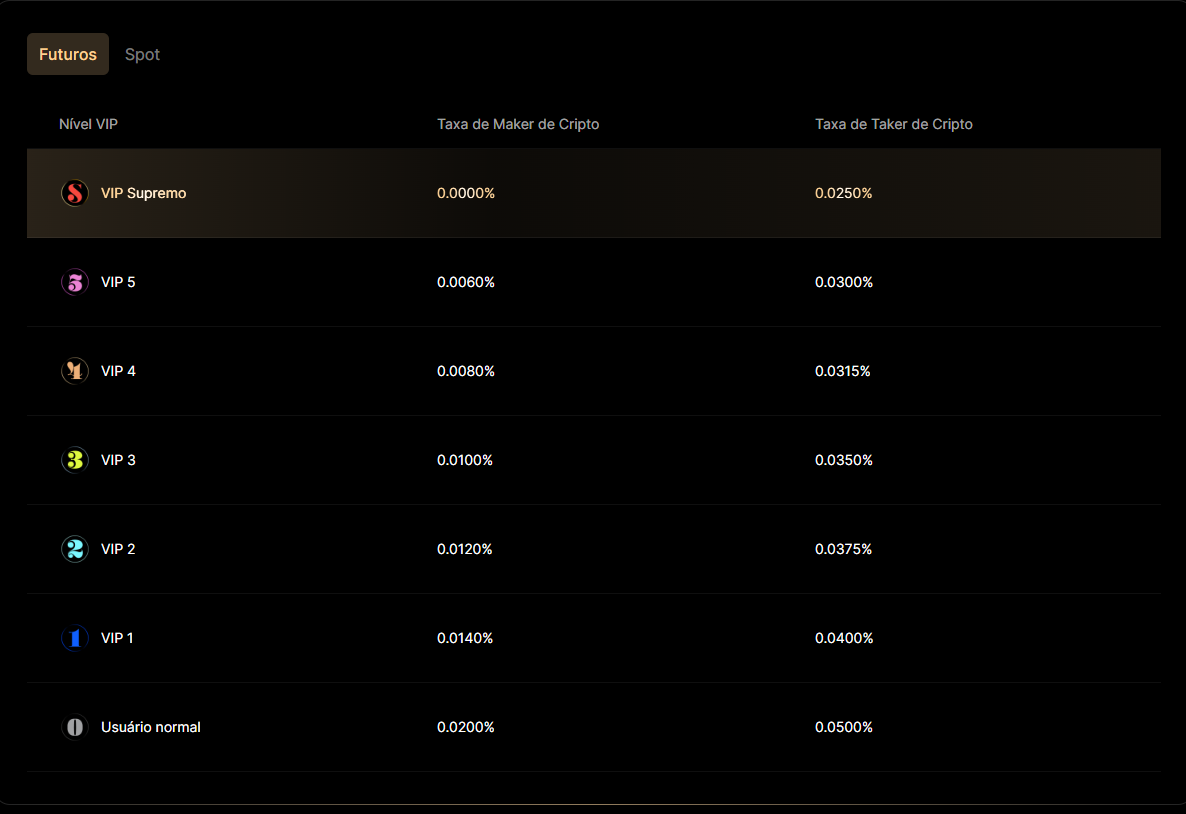Click the blue VIP 1 badge icon
Viewport: 1186px width, 814px height.
tap(75, 638)
